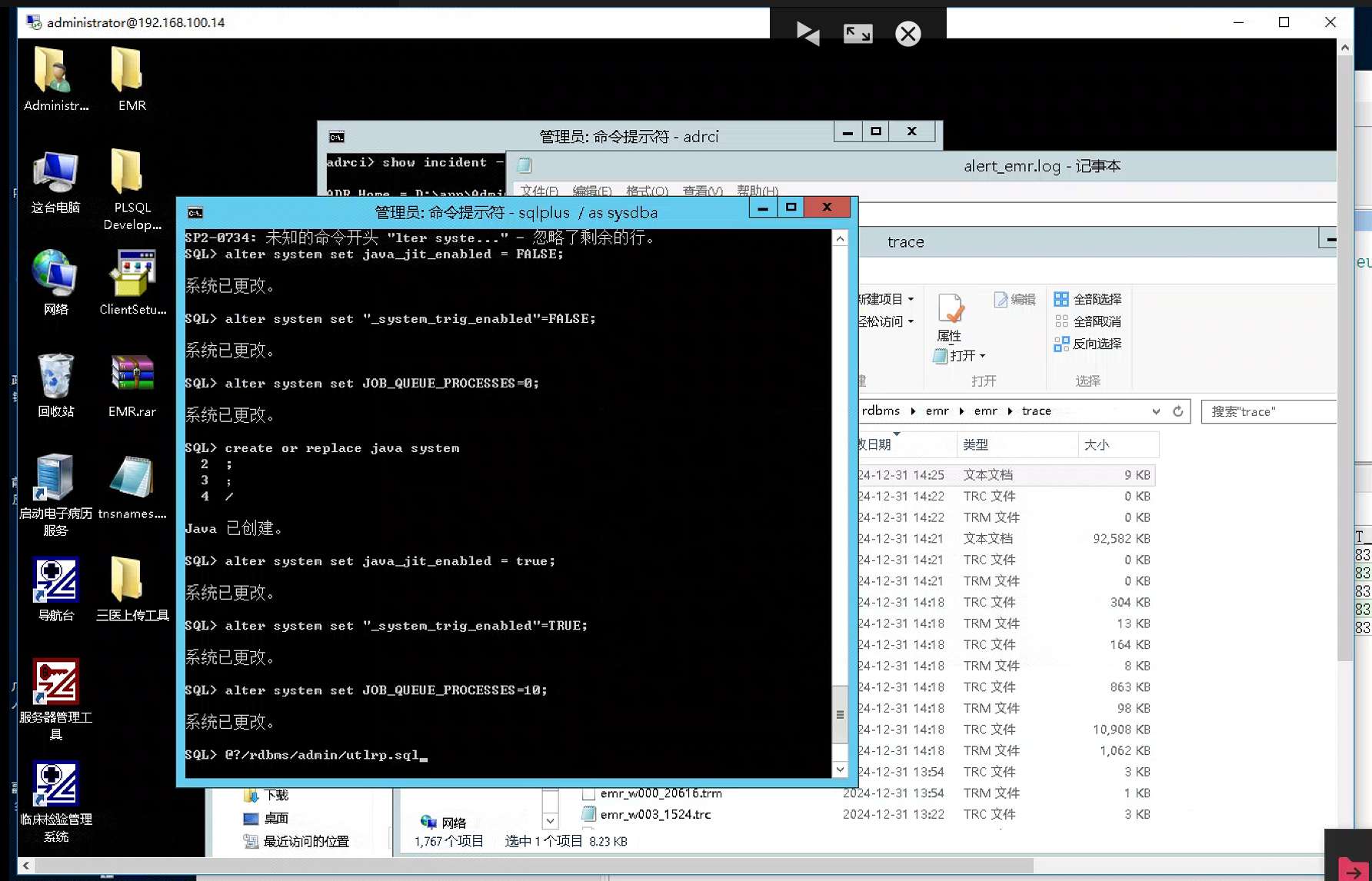This screenshot has width=1372, height=881.
Task: Select 下载 in the Explorer navigation pane
Action: 267,795
